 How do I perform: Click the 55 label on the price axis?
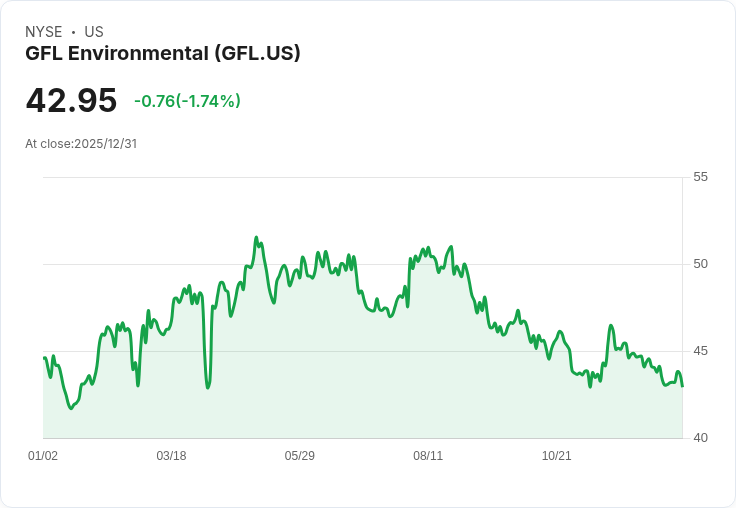click(700, 177)
